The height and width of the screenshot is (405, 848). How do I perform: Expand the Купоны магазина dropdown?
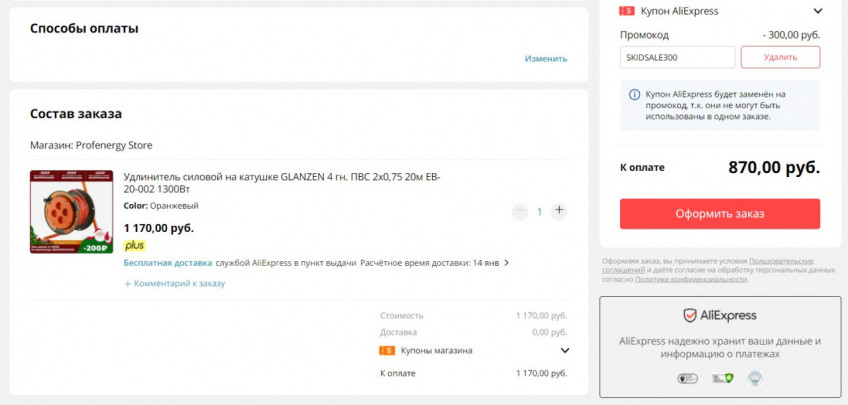pyautogui.click(x=565, y=351)
